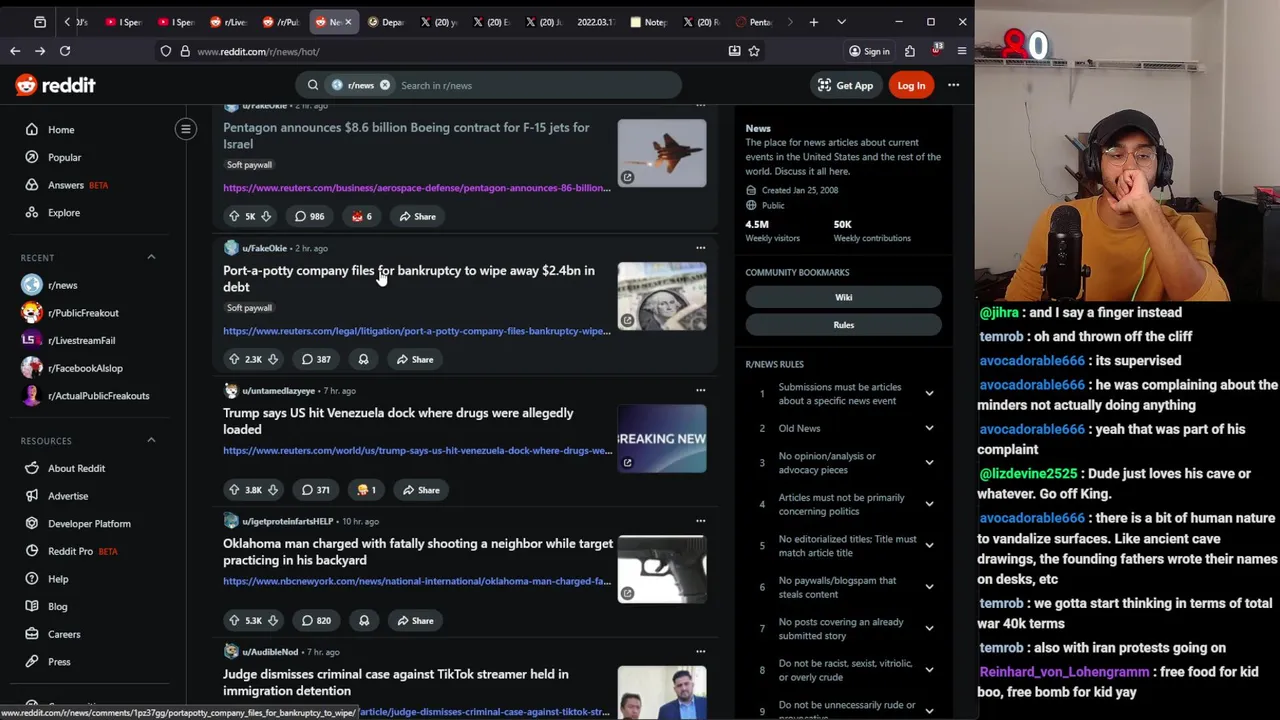Open the Blog link

tap(57, 607)
